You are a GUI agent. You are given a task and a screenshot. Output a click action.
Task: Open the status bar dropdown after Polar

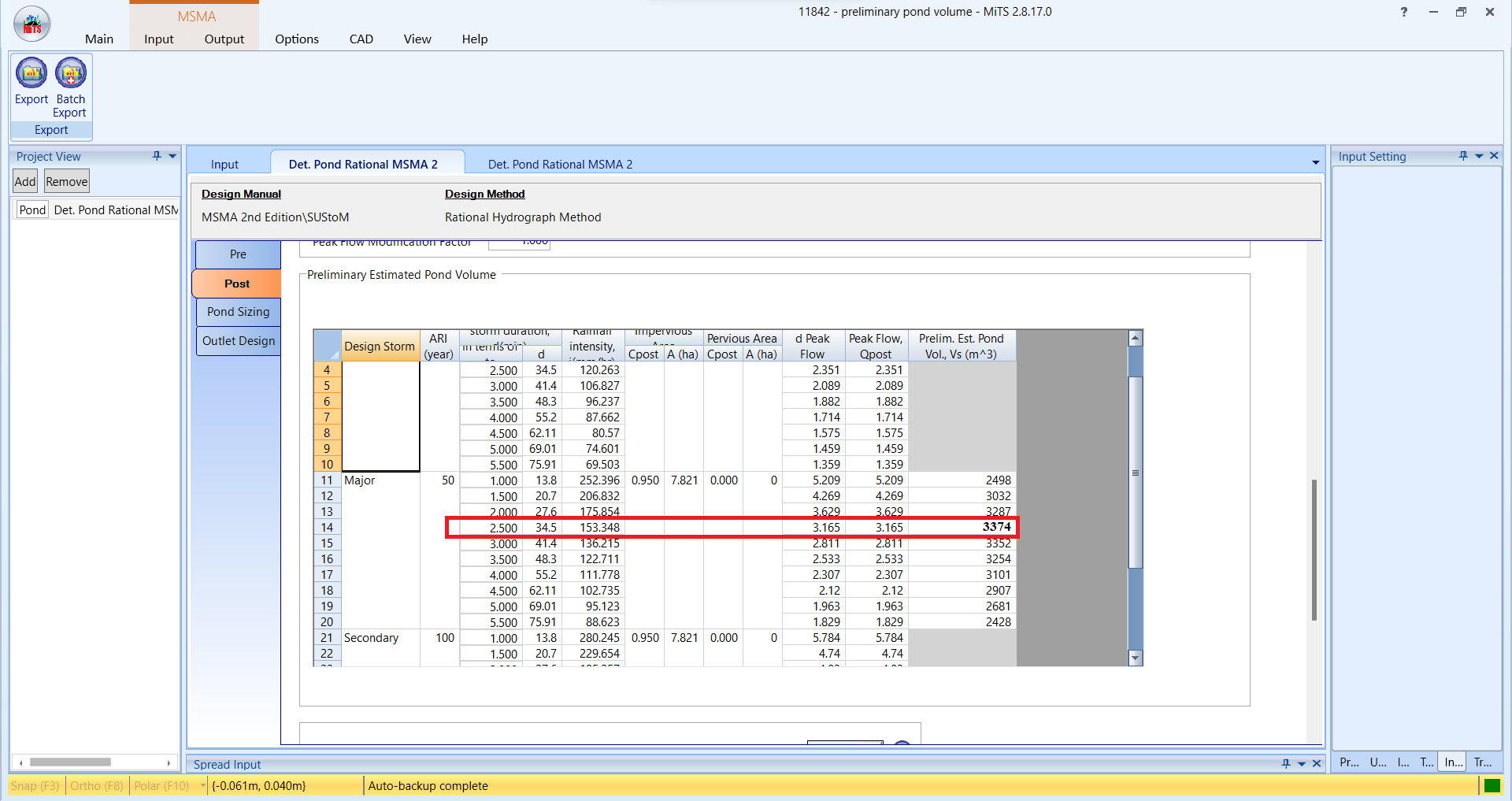click(x=202, y=785)
